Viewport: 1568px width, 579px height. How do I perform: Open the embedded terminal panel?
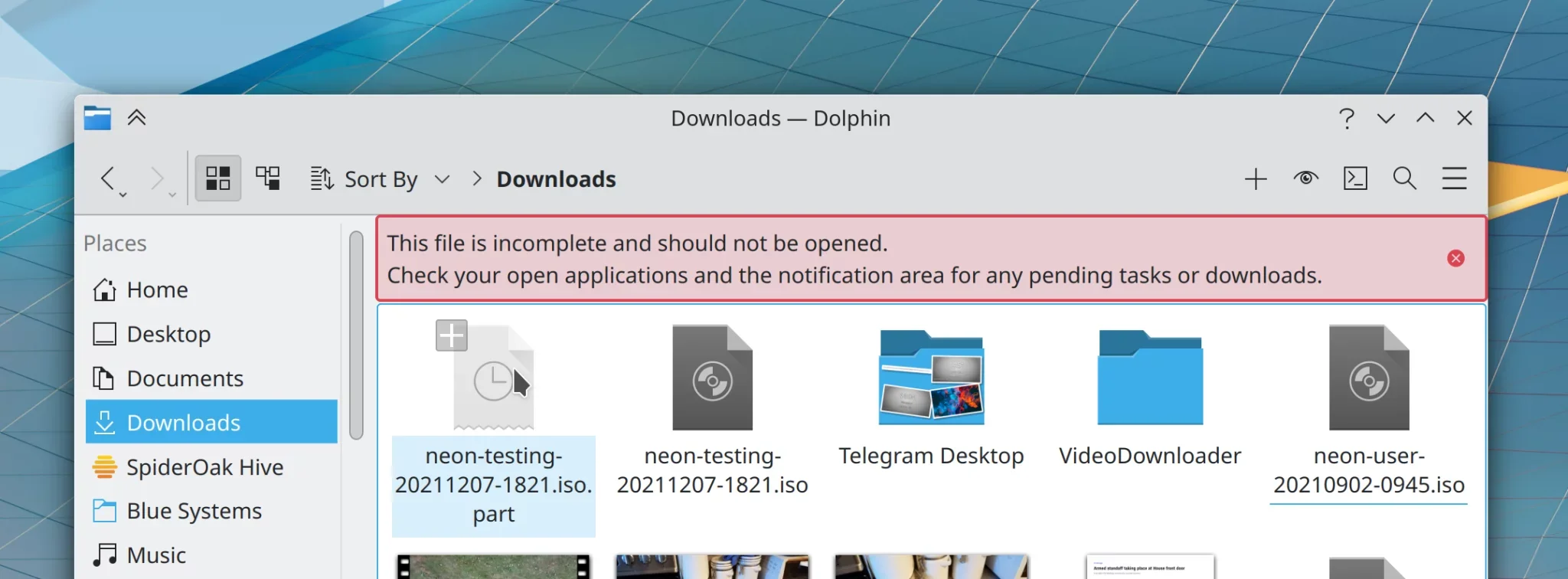(x=1355, y=179)
